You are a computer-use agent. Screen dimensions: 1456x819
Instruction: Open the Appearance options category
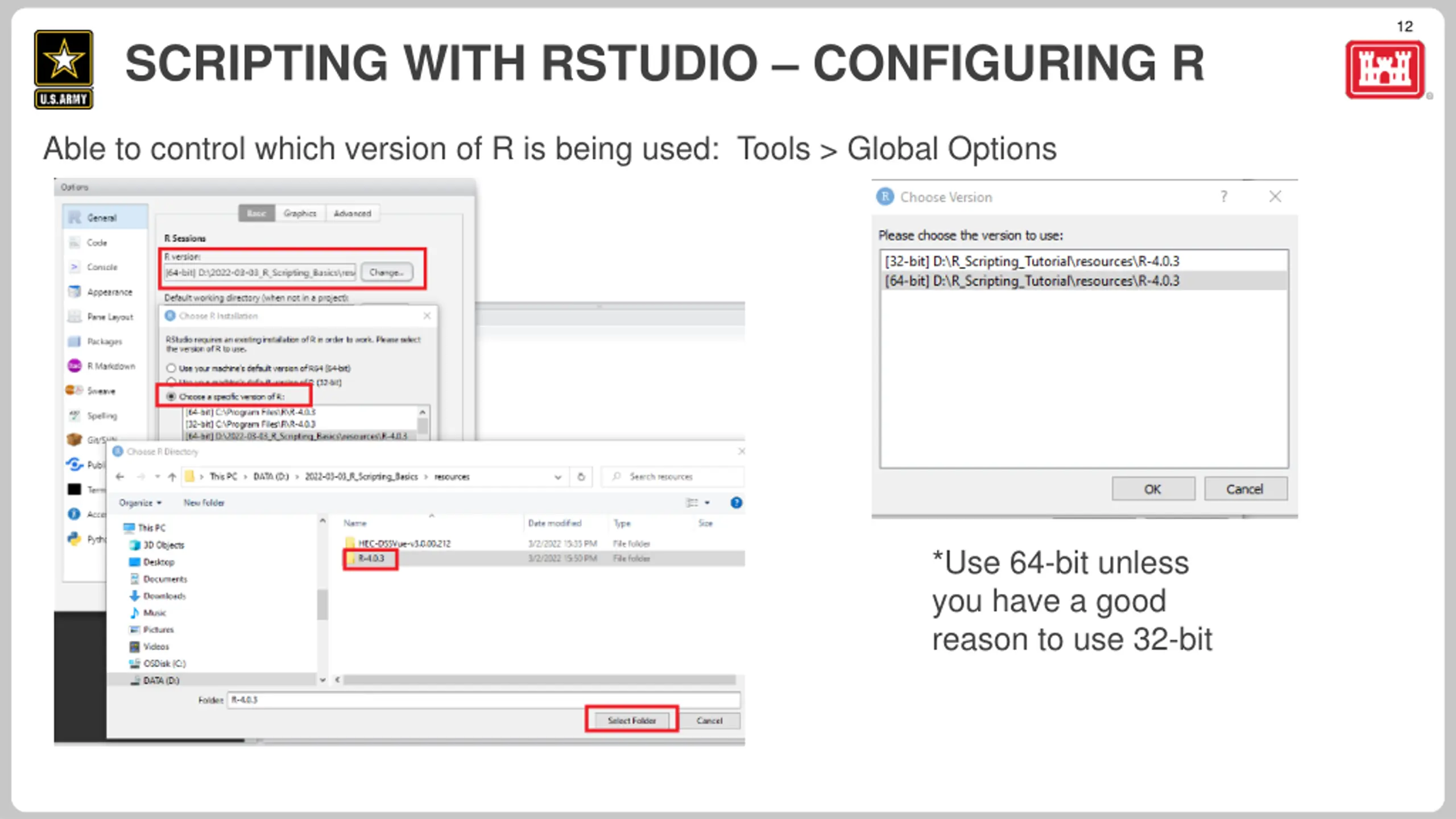tap(109, 292)
